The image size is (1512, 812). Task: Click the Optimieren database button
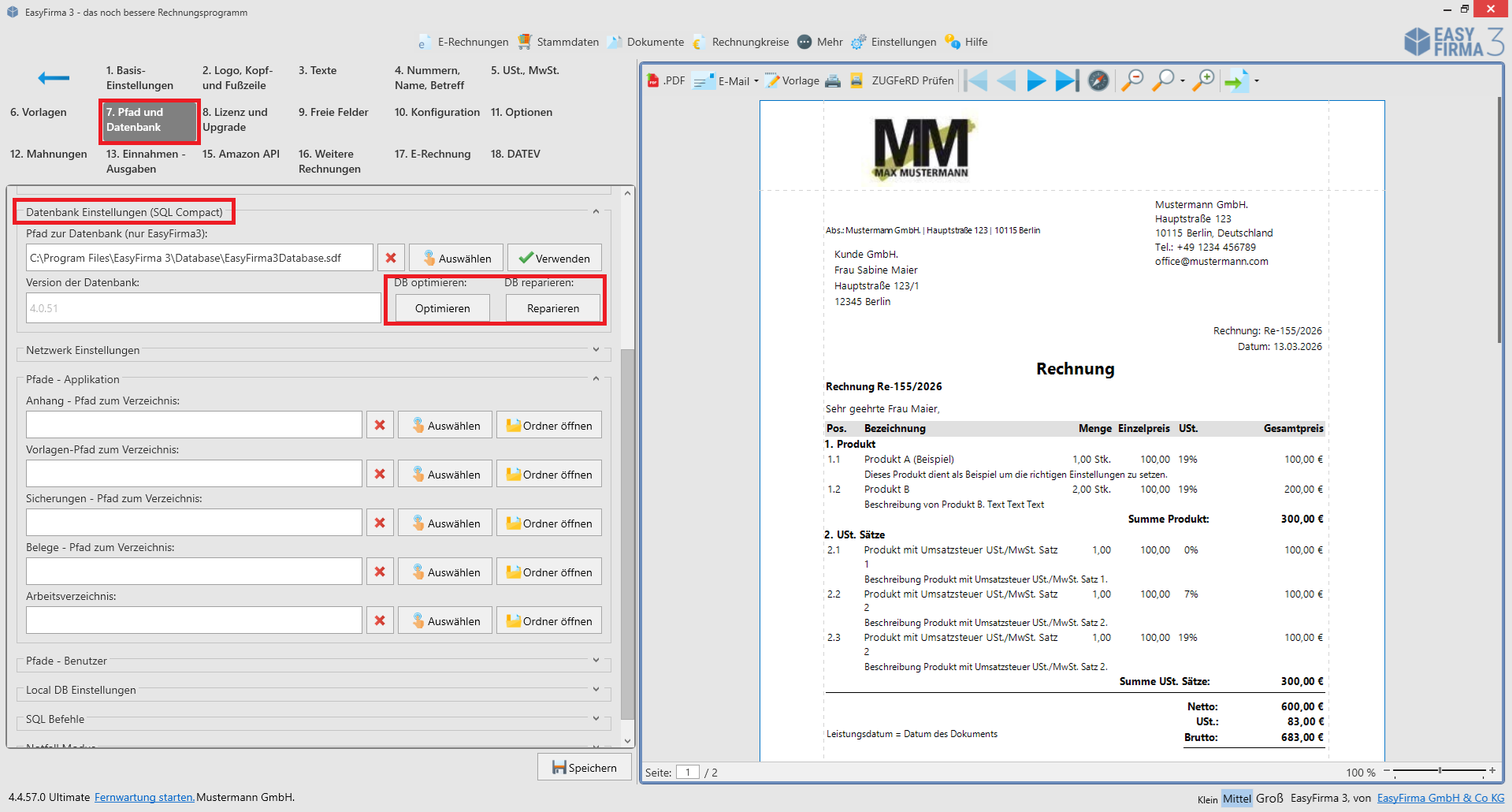coord(442,308)
